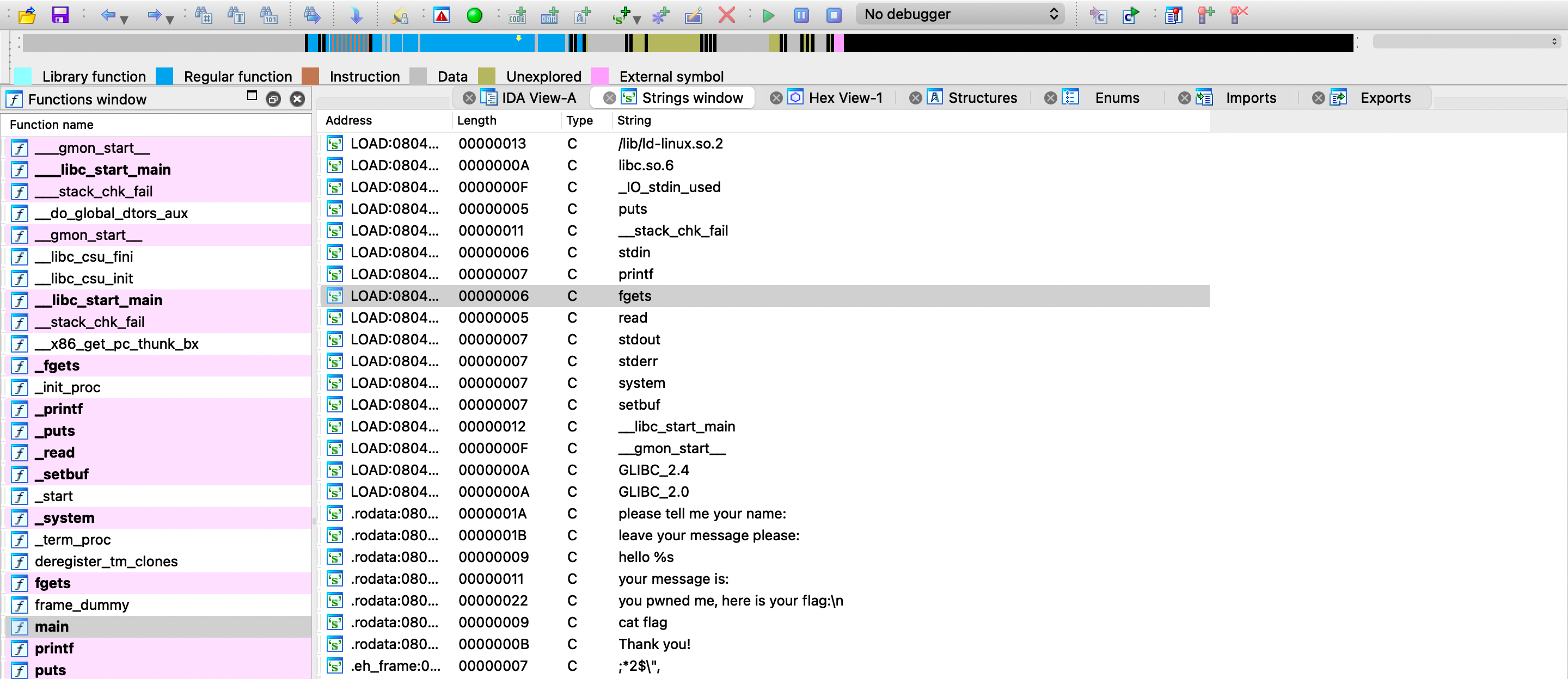Open file using the folder icon
1568x679 pixels.
pyautogui.click(x=27, y=15)
